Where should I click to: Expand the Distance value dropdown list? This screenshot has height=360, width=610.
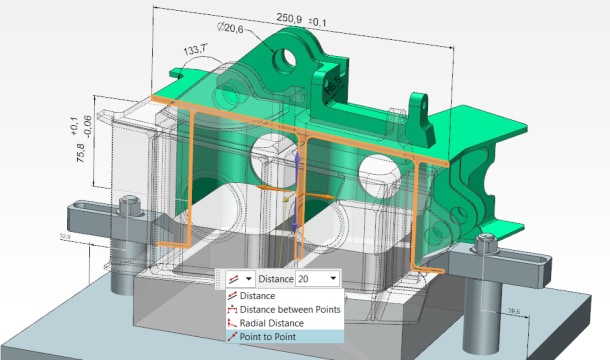333,278
